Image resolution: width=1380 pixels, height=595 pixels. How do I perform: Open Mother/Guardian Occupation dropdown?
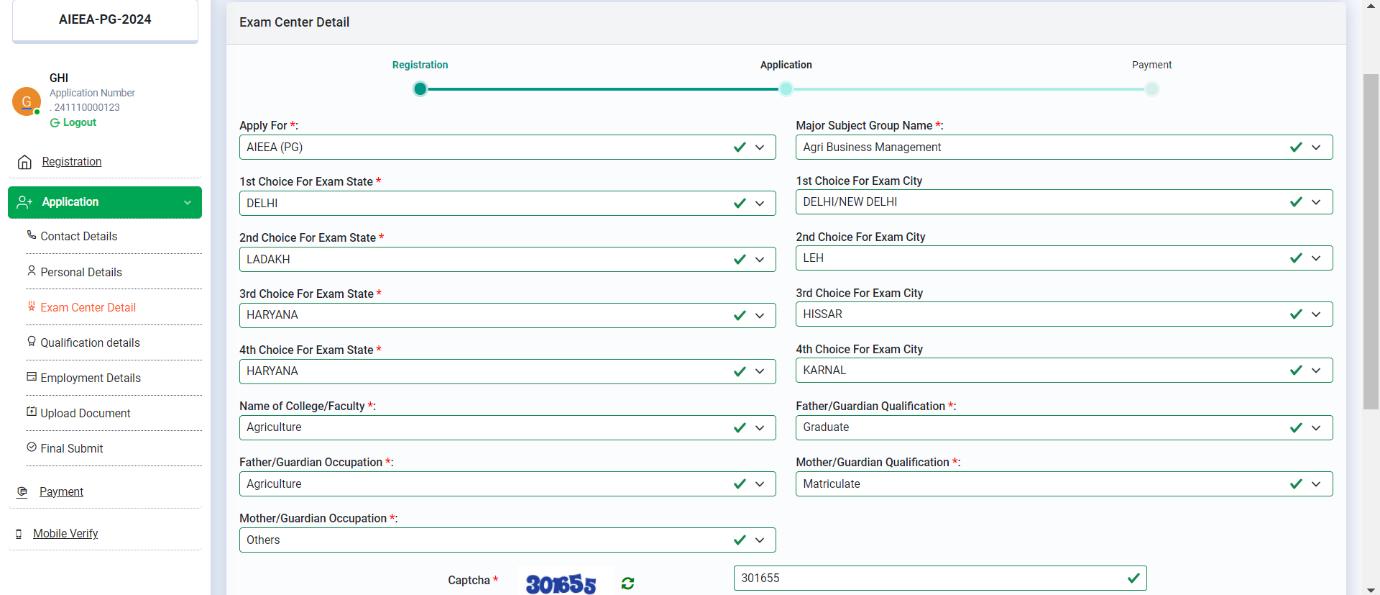(508, 540)
